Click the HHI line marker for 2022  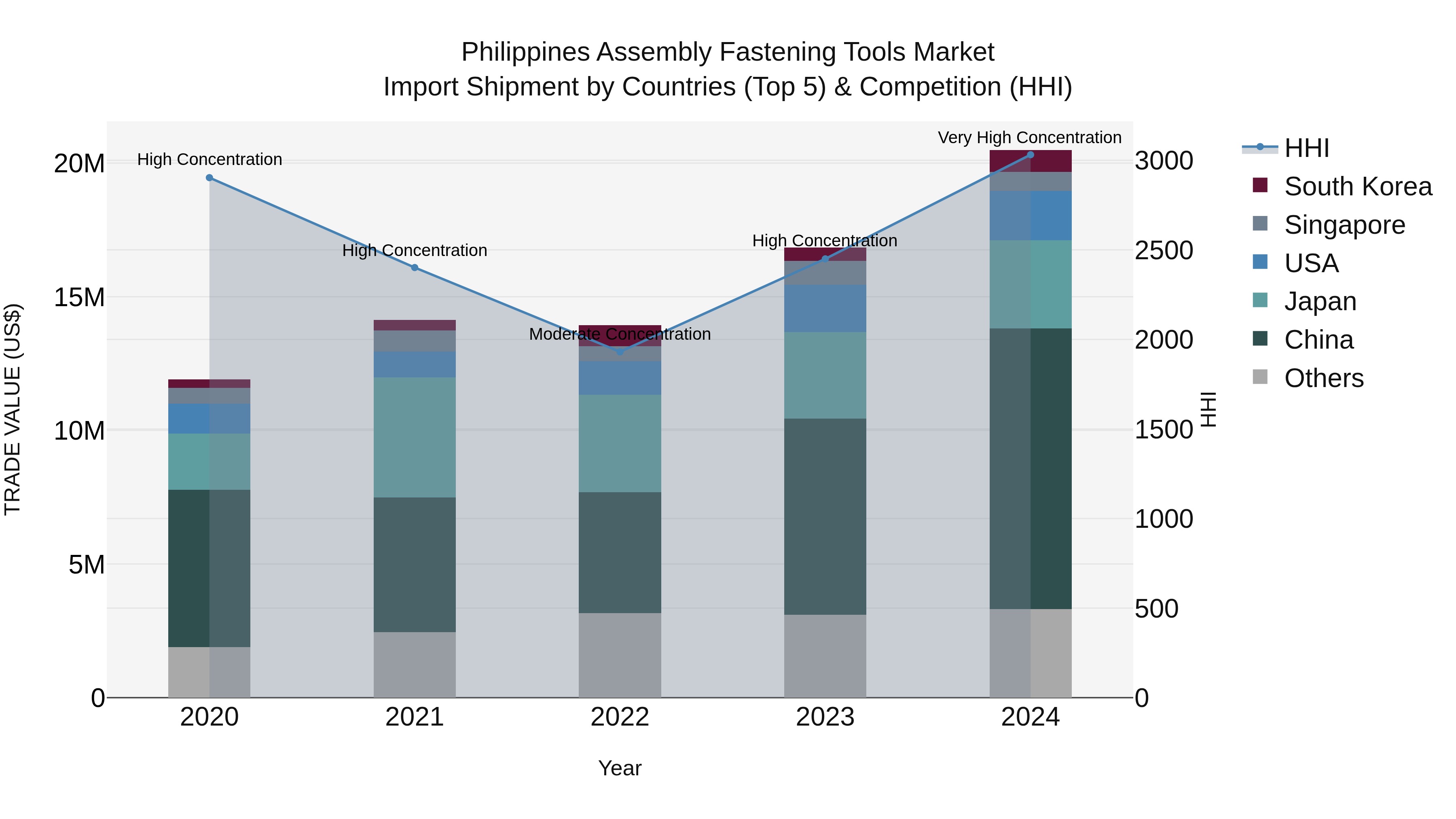pyautogui.click(x=620, y=351)
